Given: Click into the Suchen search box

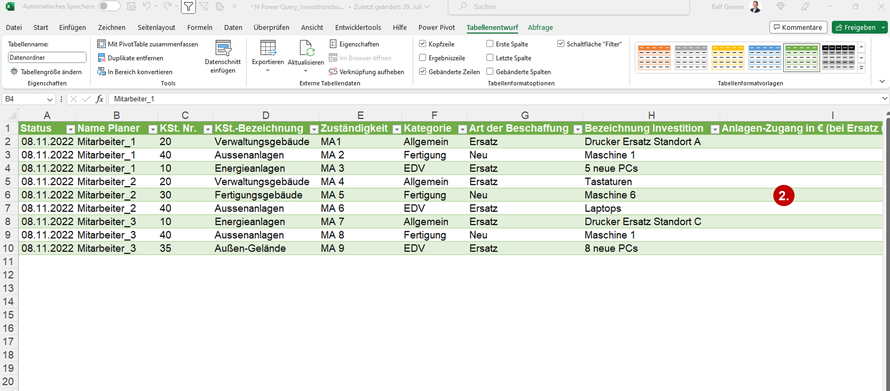Looking at the screenshot, I should tap(569, 7).
